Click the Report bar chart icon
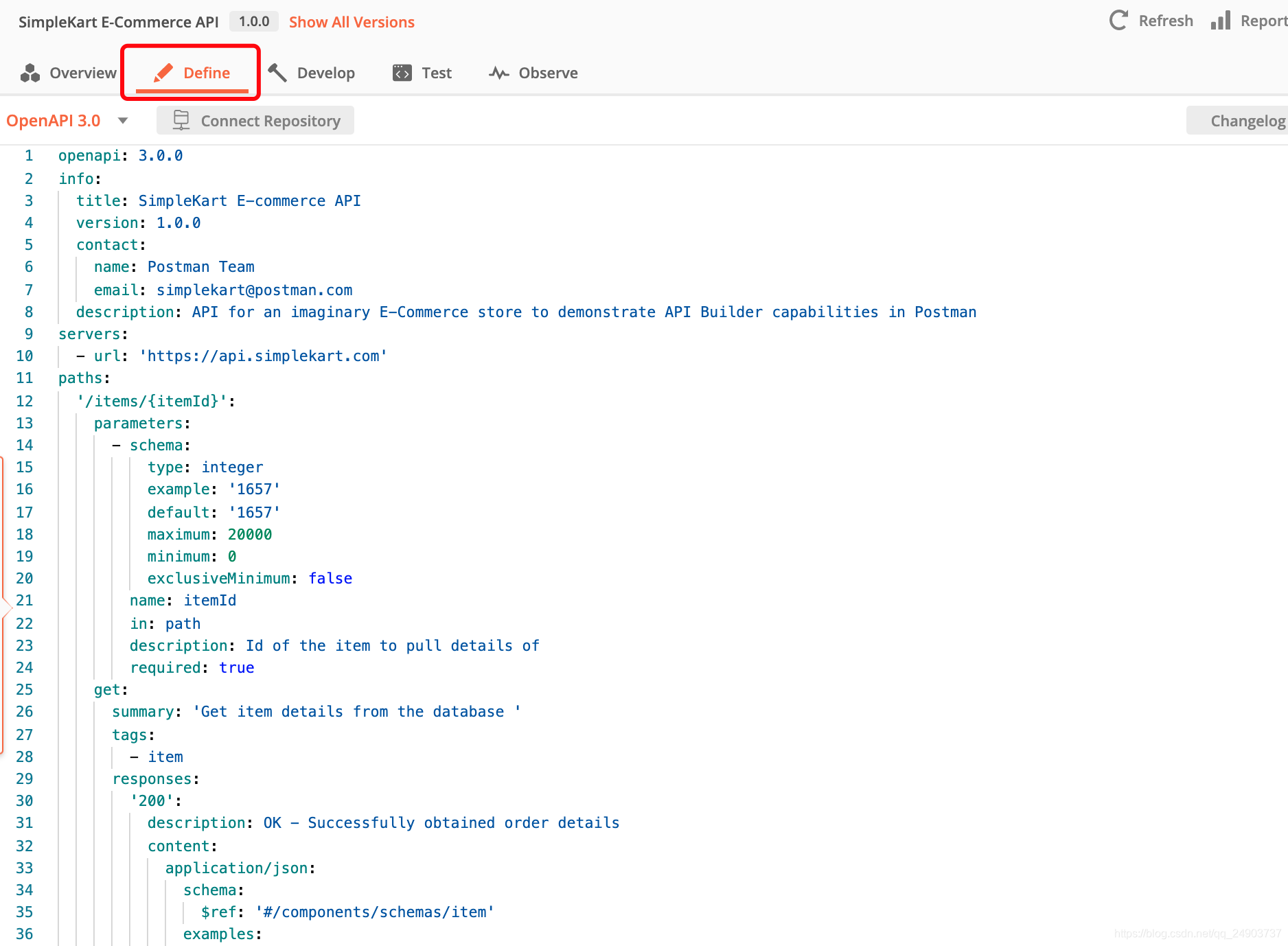Viewport: 1288px width, 946px height. [1221, 21]
